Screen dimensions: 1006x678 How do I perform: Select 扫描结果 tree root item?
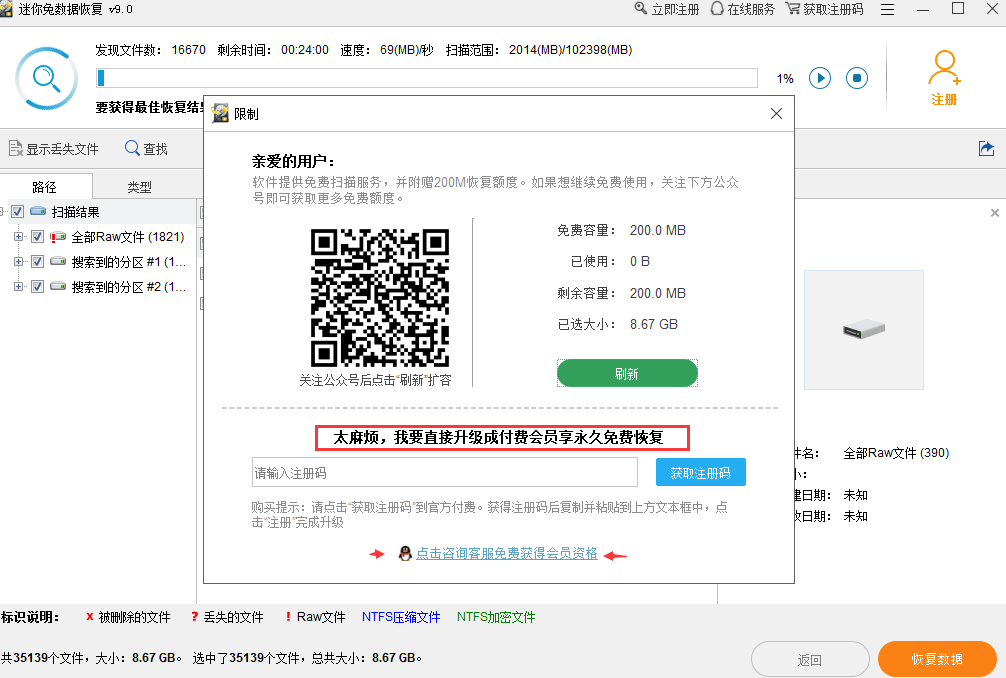[76, 212]
